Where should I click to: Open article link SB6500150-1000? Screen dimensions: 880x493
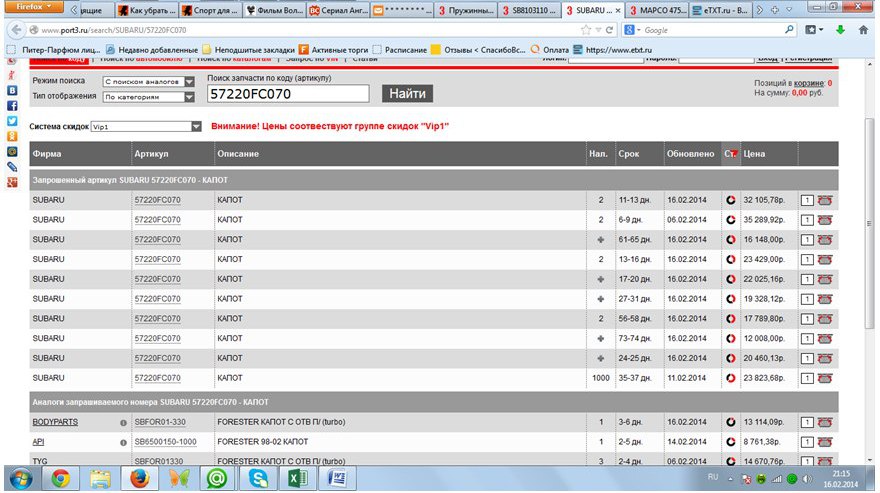[166, 442]
